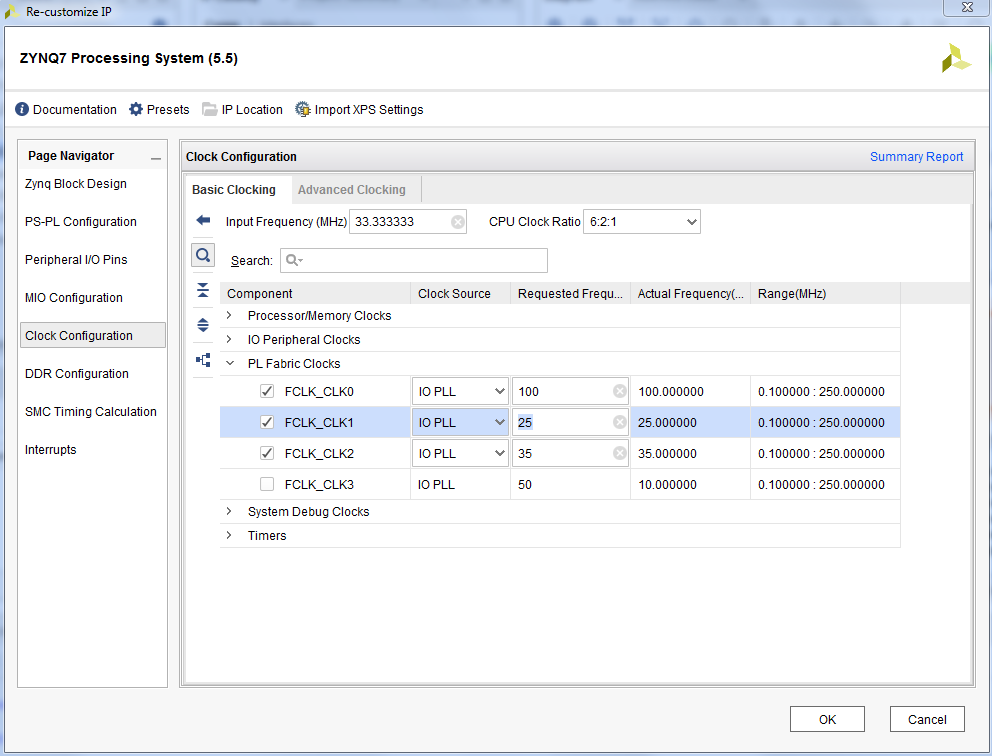
Task: Uncheck the FCLK_CLK0 checkbox
Action: [x=267, y=392]
